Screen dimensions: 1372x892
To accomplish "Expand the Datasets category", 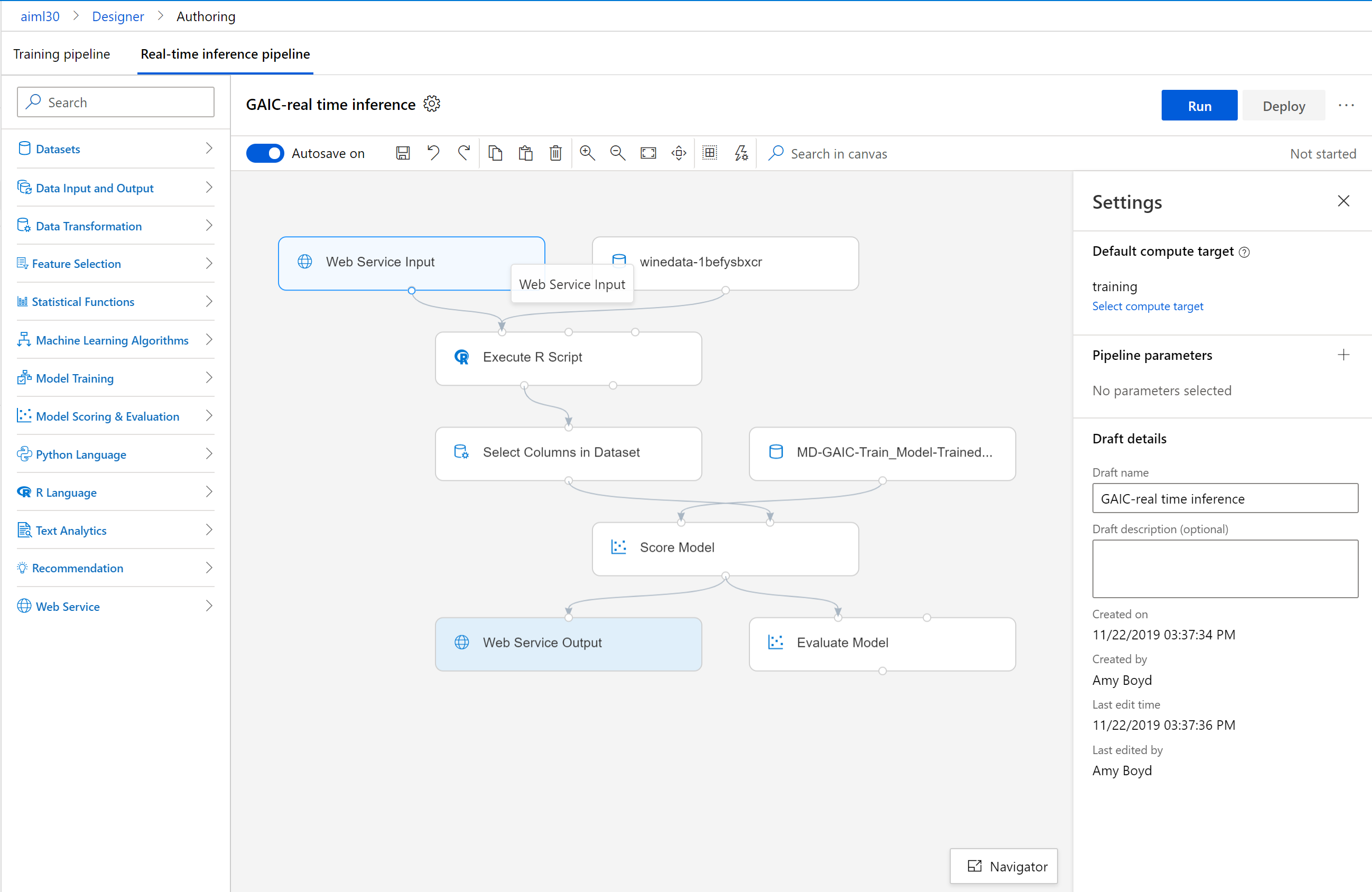I will [115, 148].
